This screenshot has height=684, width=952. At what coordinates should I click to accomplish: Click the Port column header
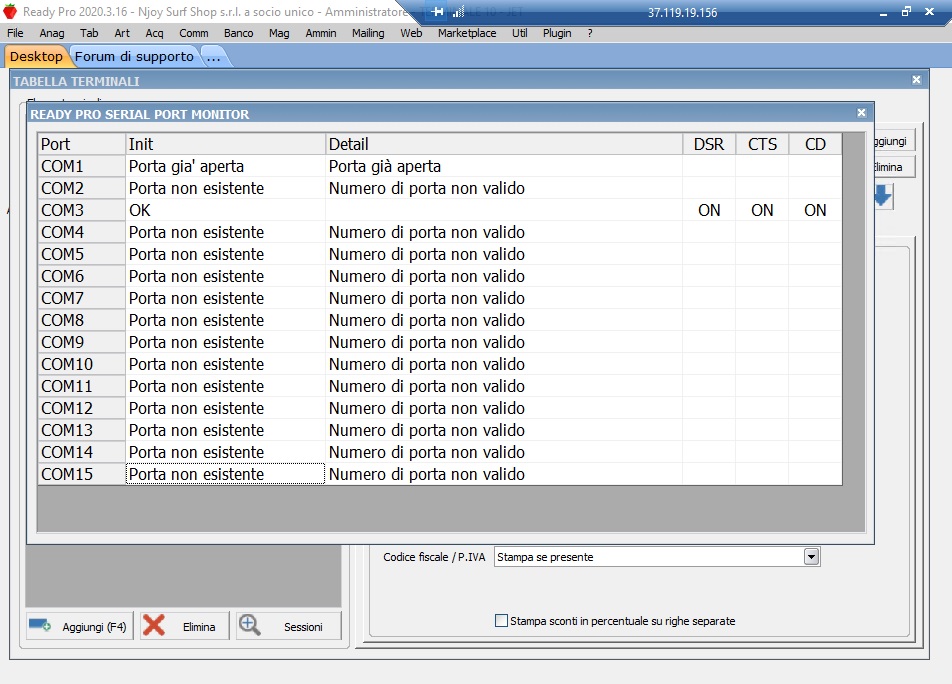81,144
